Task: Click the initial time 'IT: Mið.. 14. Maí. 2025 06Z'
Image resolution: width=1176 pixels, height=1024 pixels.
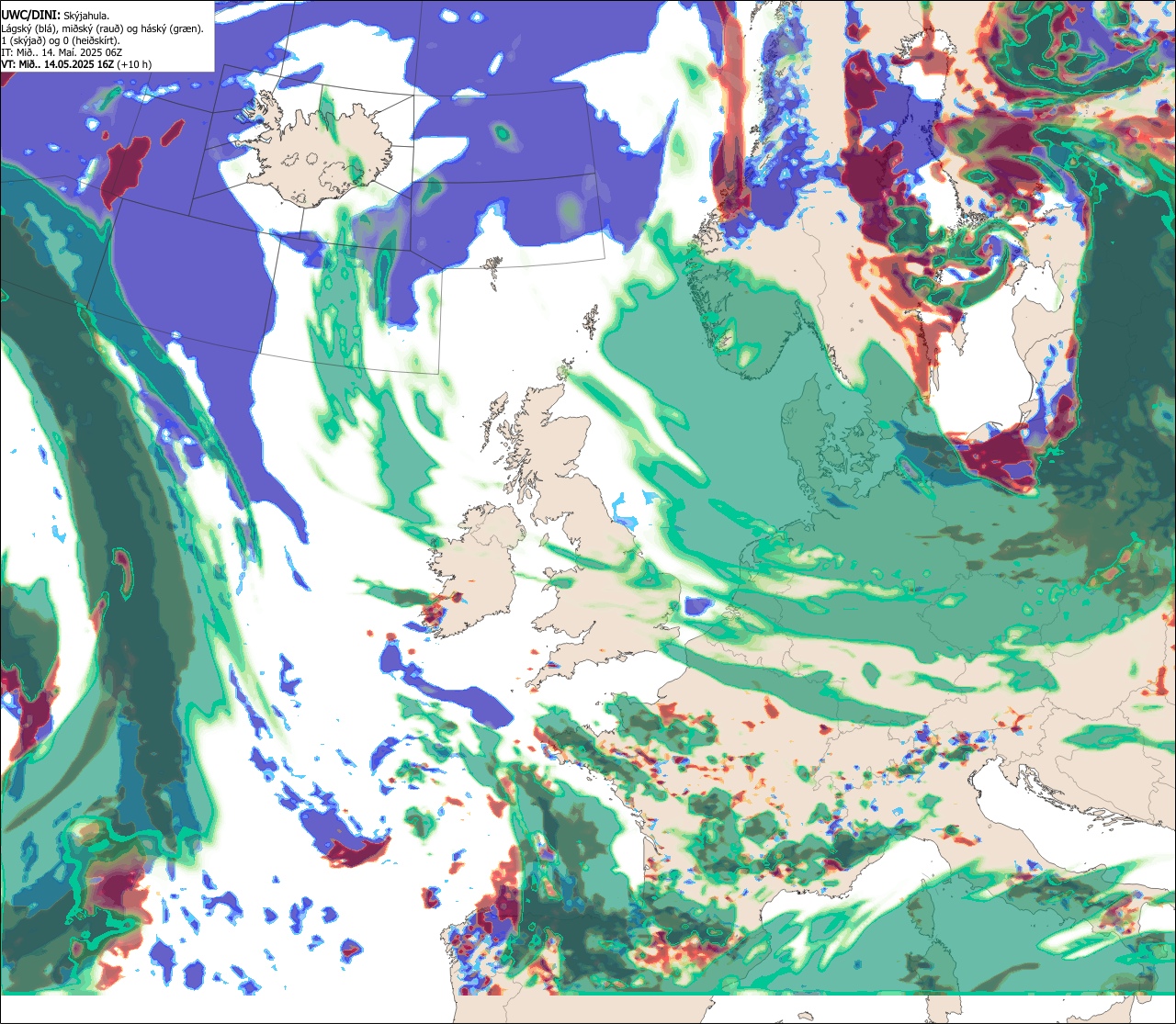Action: point(62,51)
